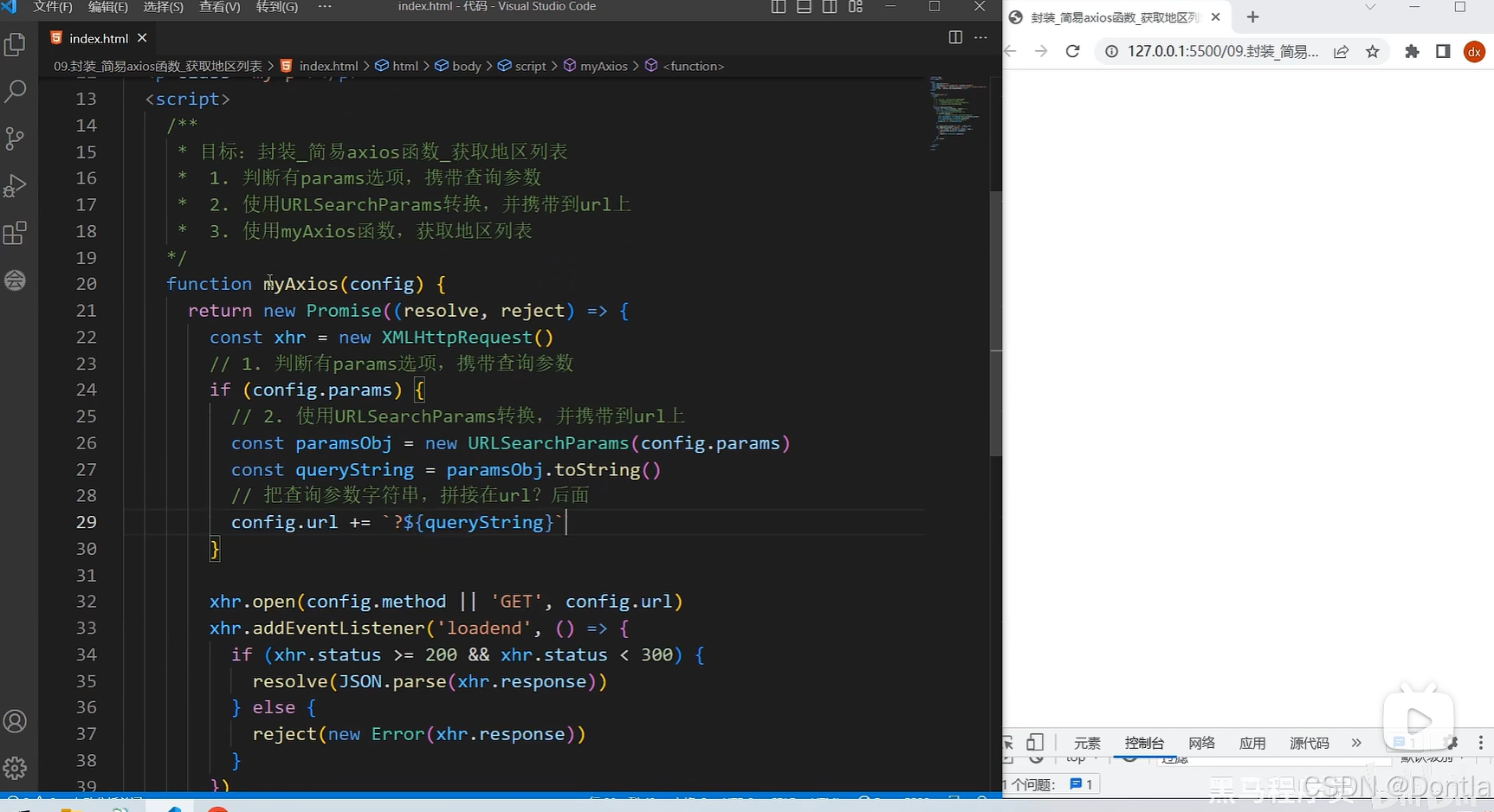1494x812 pixels.
Task: Click line number 20 in the gutter
Action: (x=86, y=284)
